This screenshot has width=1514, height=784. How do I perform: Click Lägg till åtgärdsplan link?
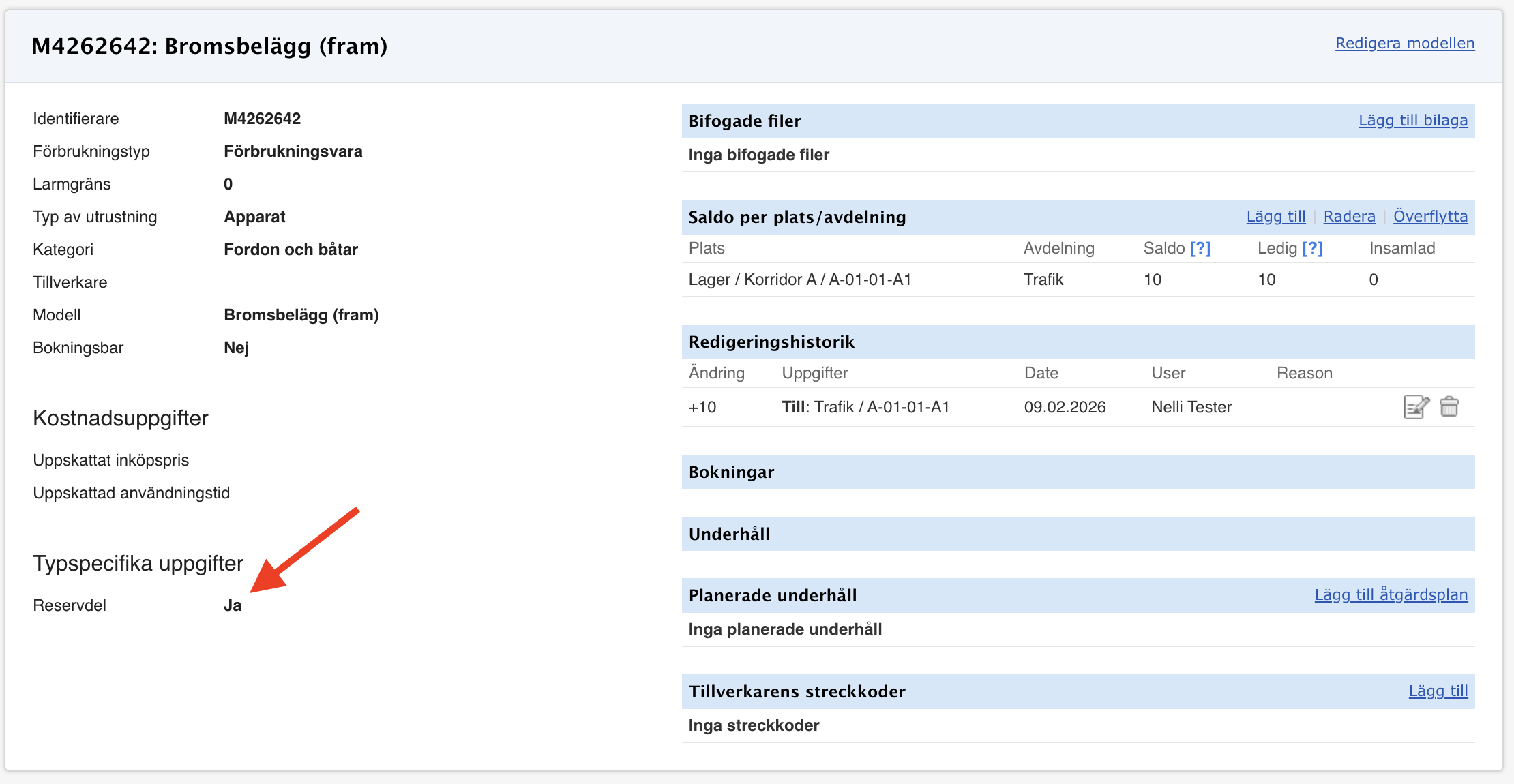click(1391, 594)
